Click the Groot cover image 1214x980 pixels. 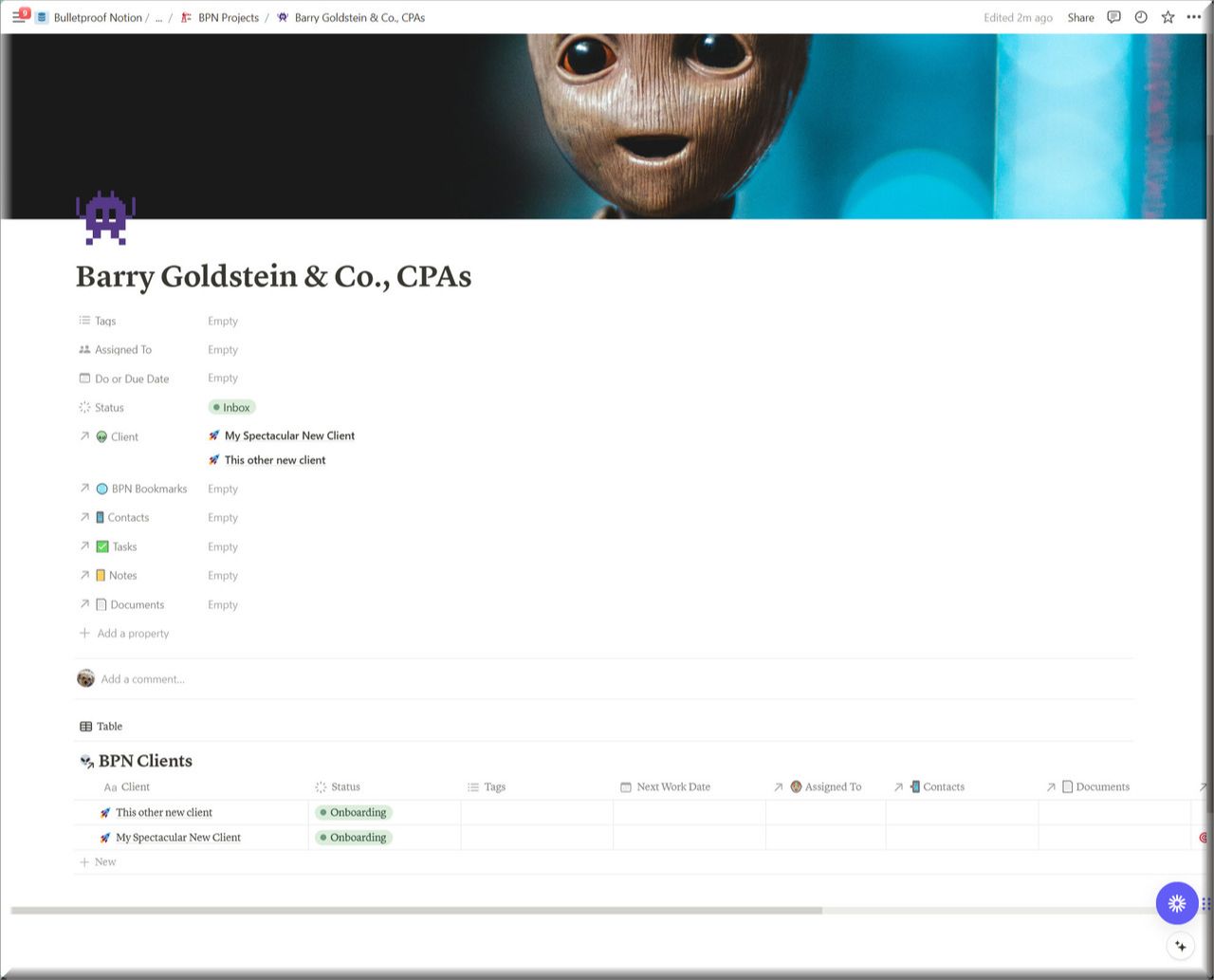(603, 126)
